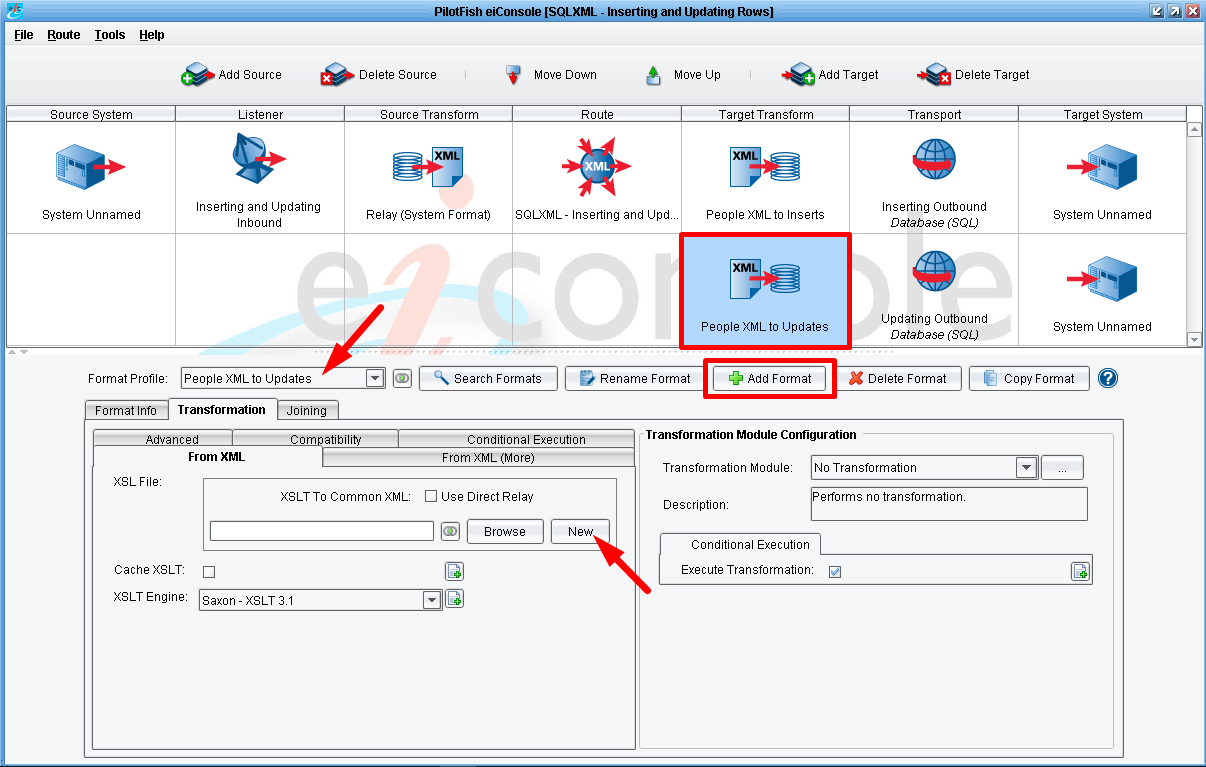Click the Move Up arrow icon
1206x767 pixels.
[x=654, y=75]
